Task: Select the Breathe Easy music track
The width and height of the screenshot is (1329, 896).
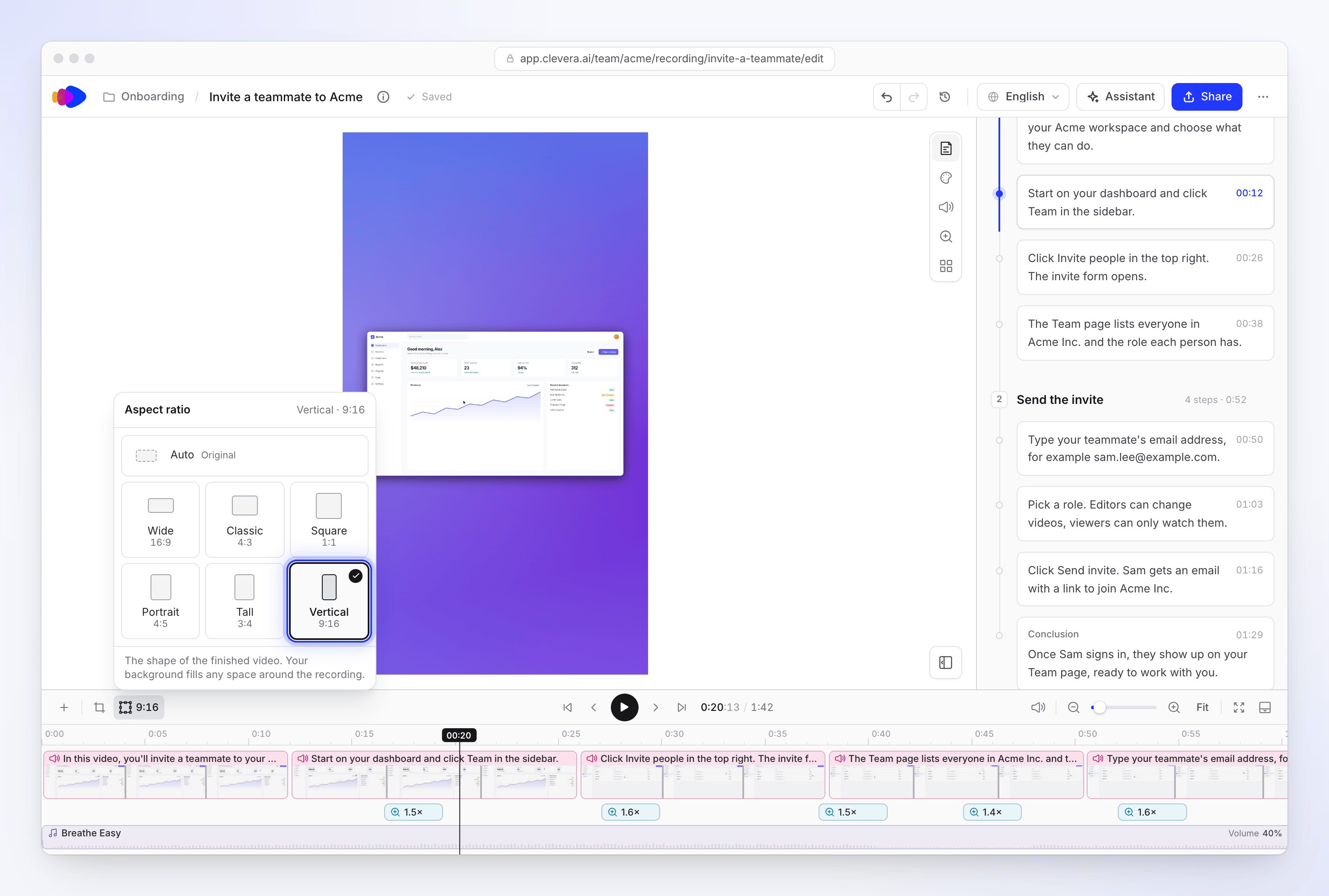Action: (664, 837)
